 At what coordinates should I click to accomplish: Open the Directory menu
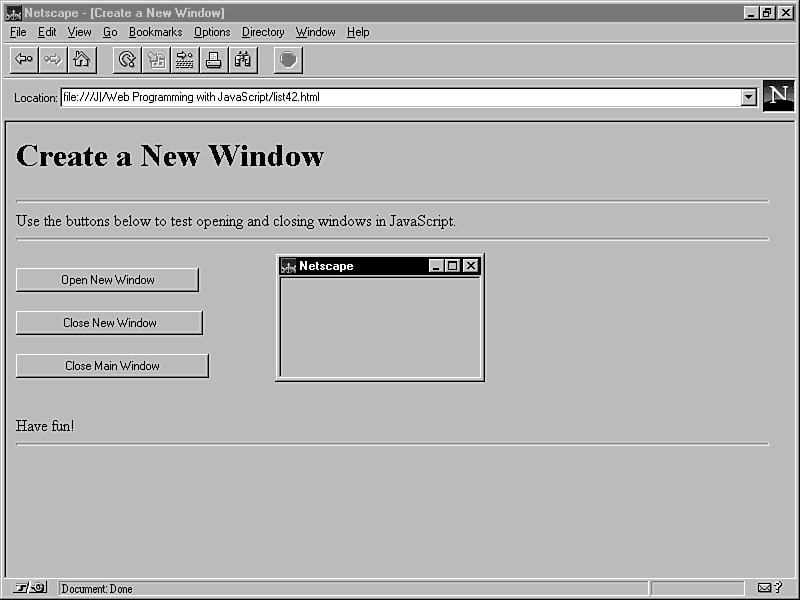pyautogui.click(x=263, y=32)
